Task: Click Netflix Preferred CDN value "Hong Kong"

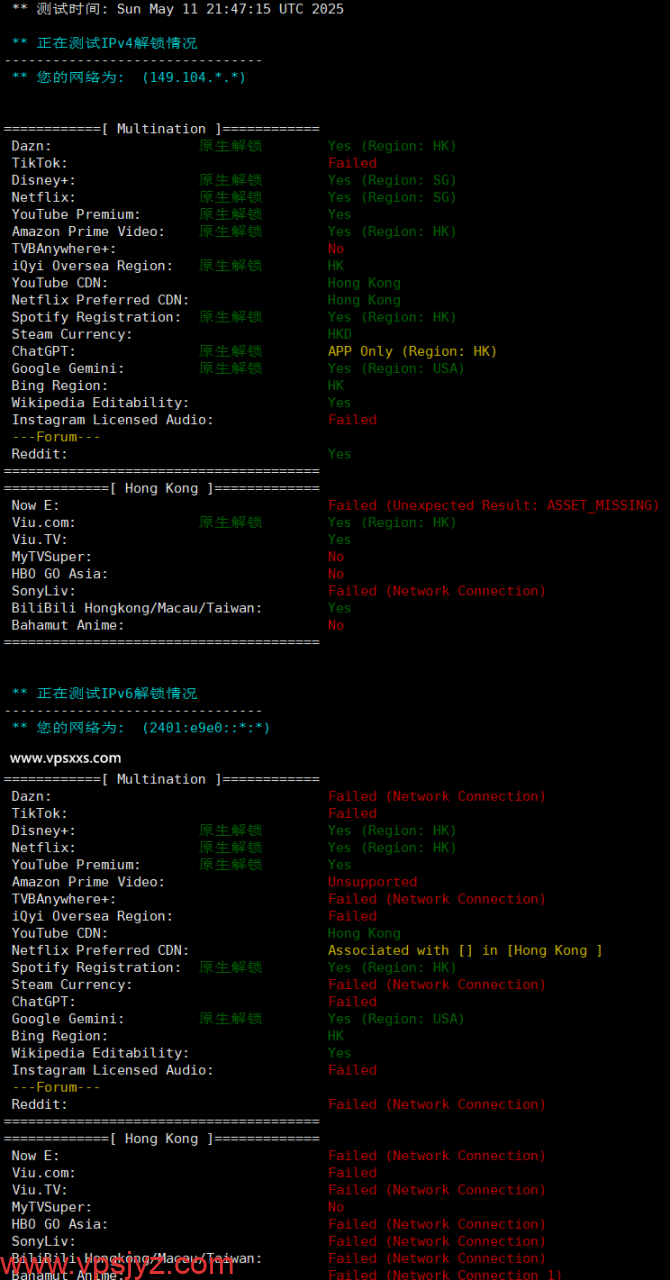Action: tap(364, 300)
